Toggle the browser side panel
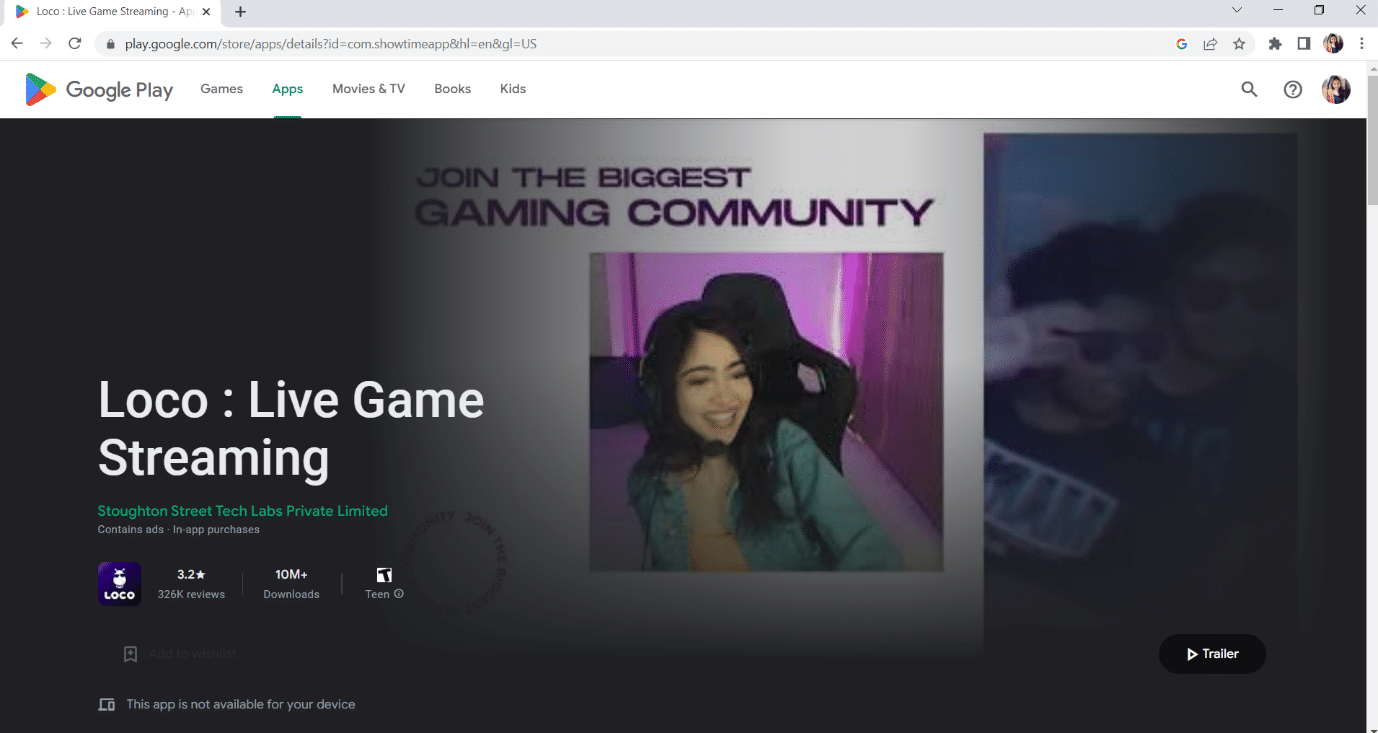1378x733 pixels. (1304, 44)
